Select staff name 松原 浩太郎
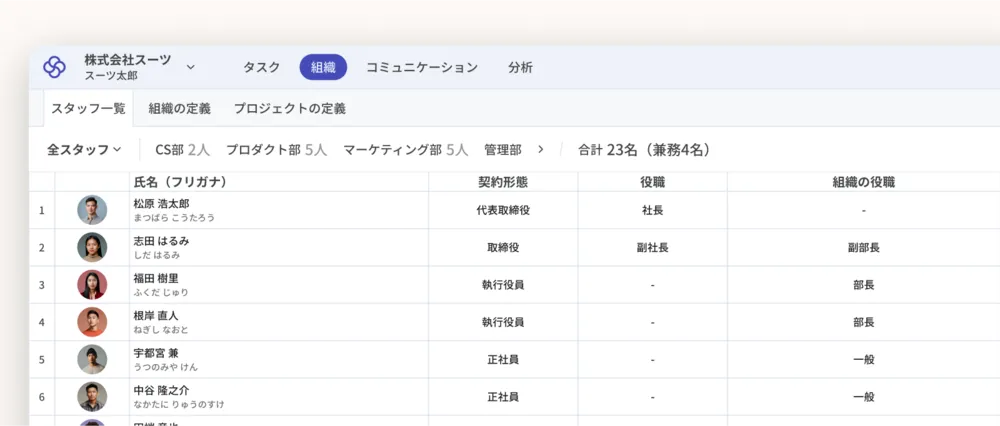The width and height of the screenshot is (1000, 426). click(161, 204)
